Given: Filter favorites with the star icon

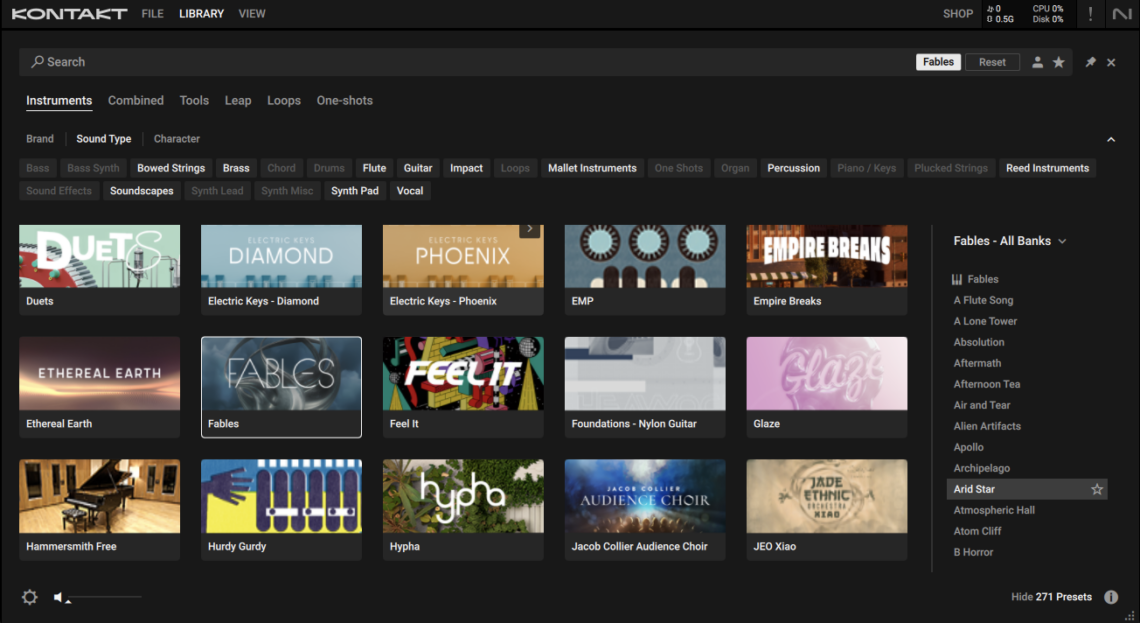Looking at the screenshot, I should [1059, 62].
